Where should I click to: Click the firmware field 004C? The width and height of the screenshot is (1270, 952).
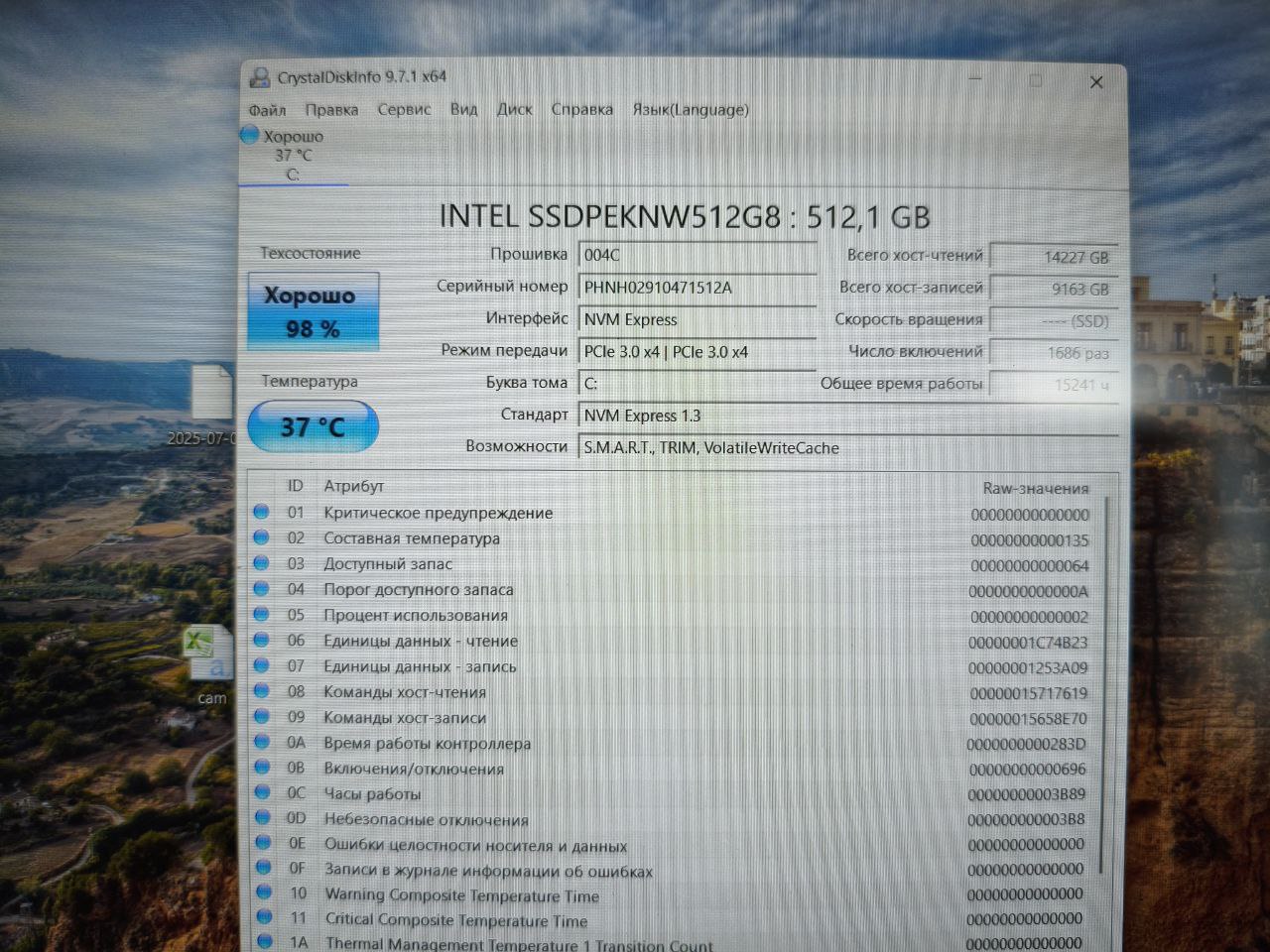tap(698, 255)
